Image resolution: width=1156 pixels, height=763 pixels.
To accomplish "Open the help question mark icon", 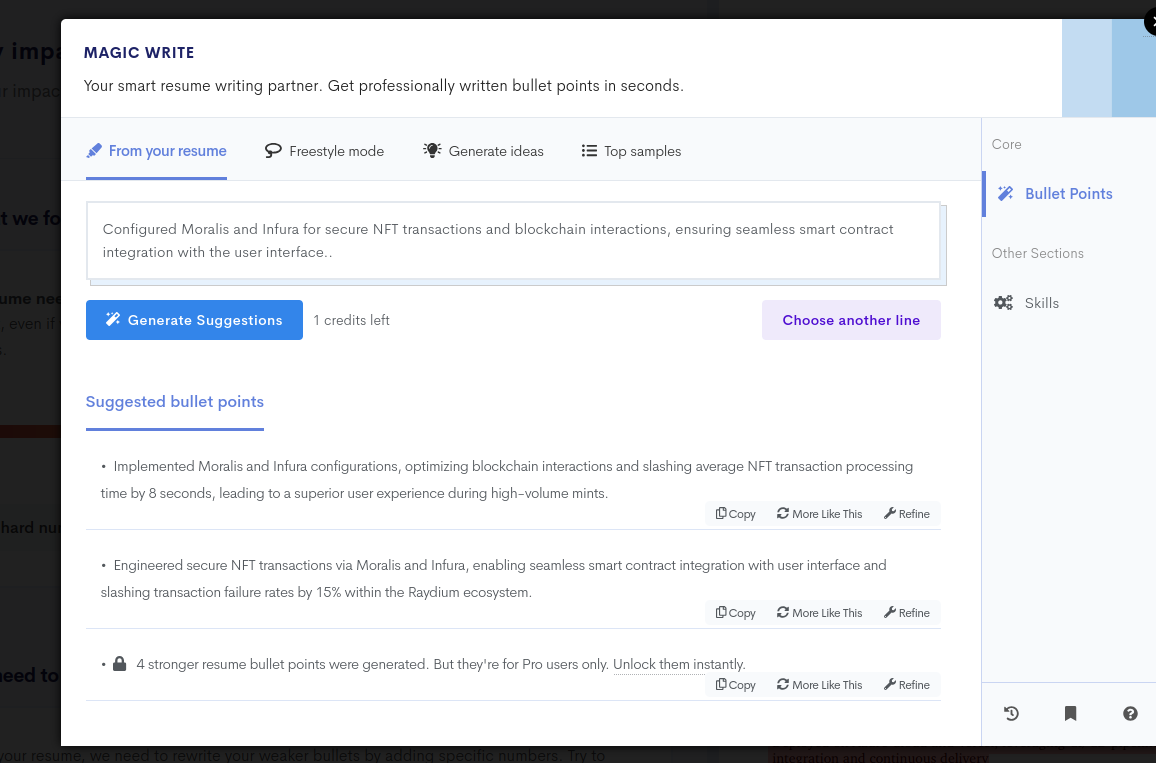I will click(1130, 713).
